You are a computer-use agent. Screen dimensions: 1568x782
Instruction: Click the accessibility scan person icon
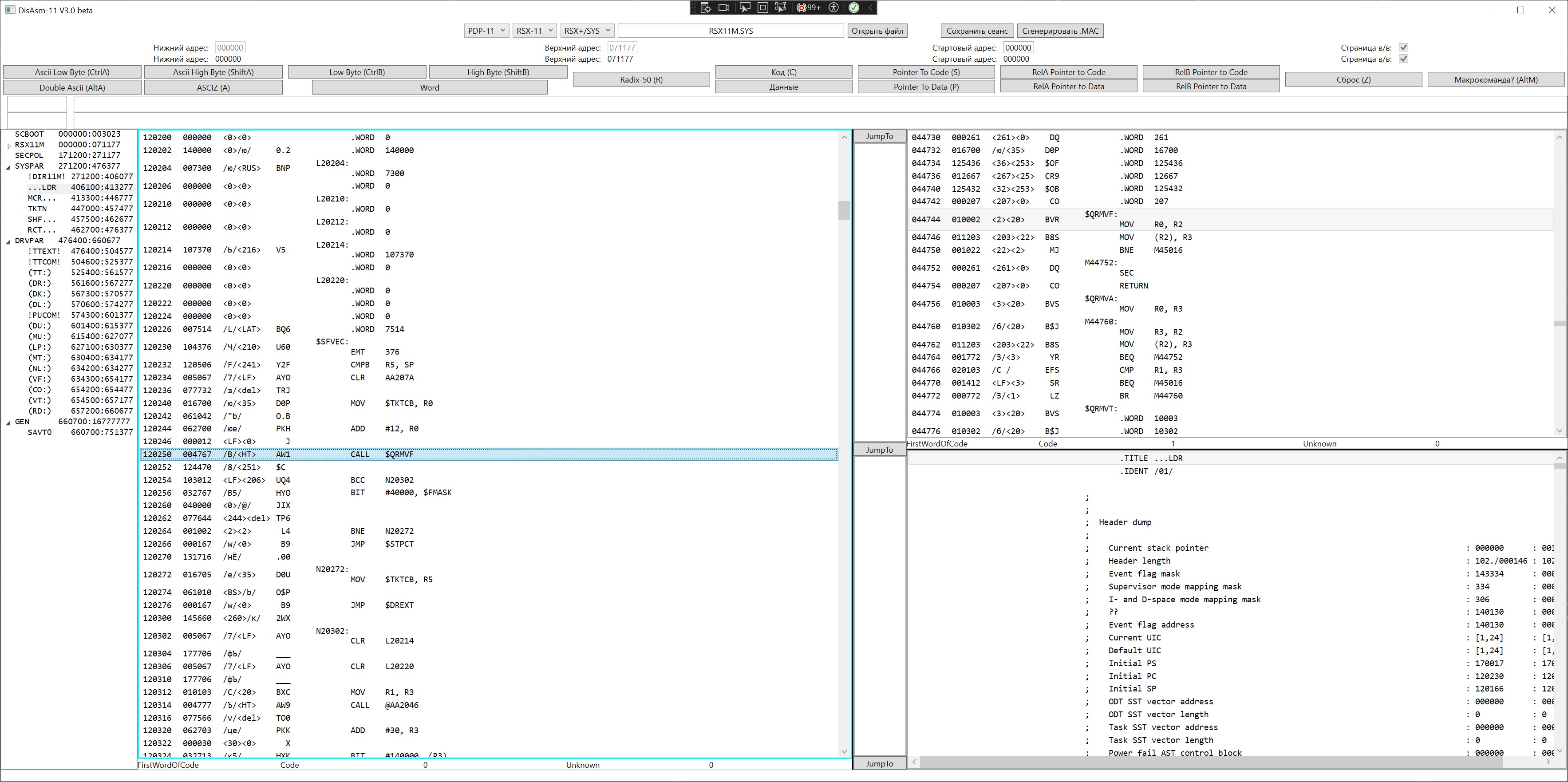click(834, 7)
